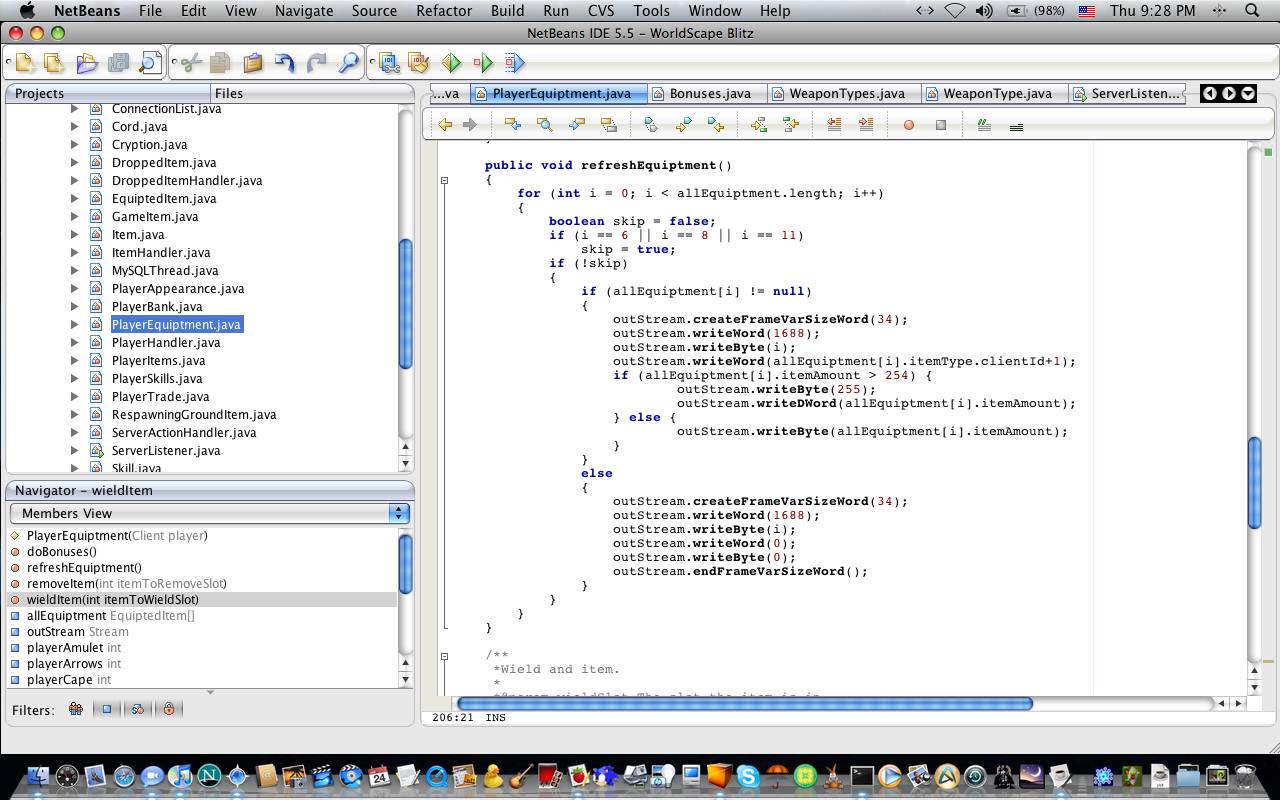
Task: Click the Paste clipboard icon
Action: click(x=253, y=64)
